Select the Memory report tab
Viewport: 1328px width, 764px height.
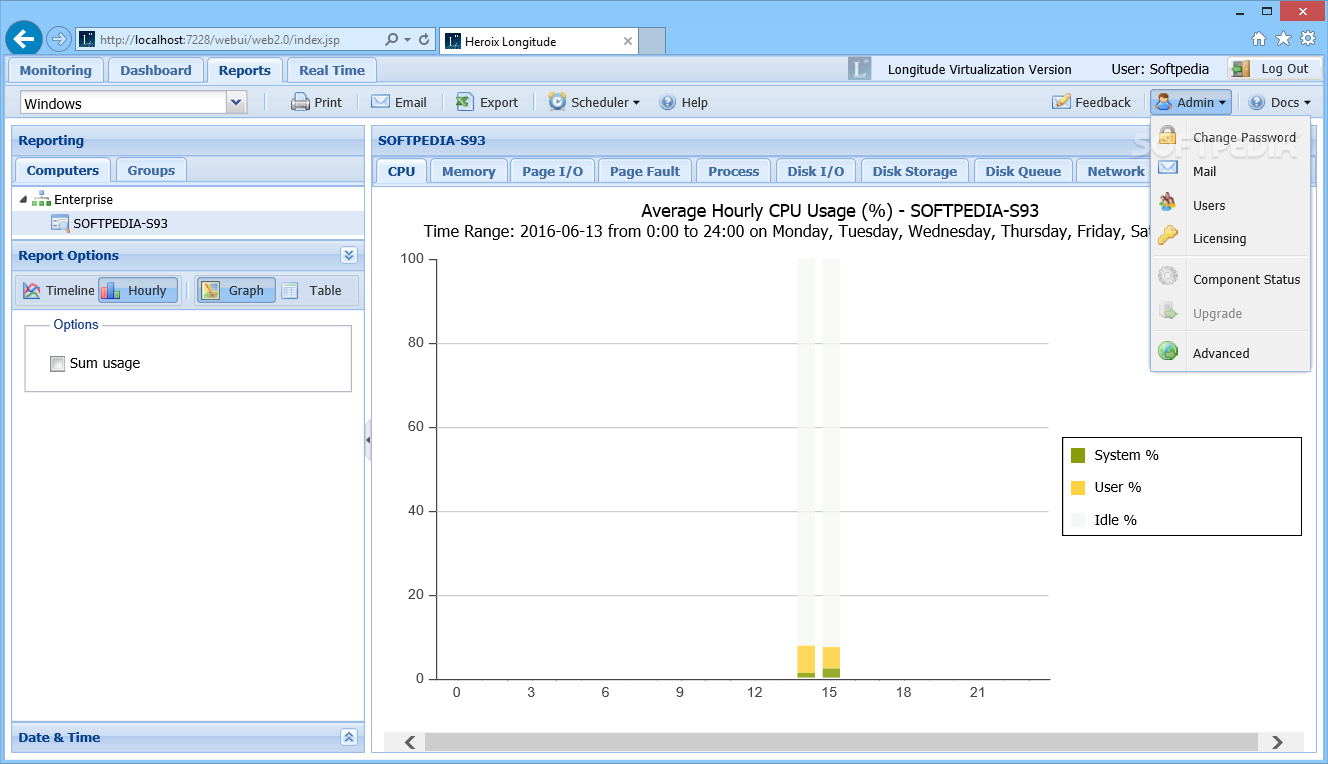pos(469,171)
